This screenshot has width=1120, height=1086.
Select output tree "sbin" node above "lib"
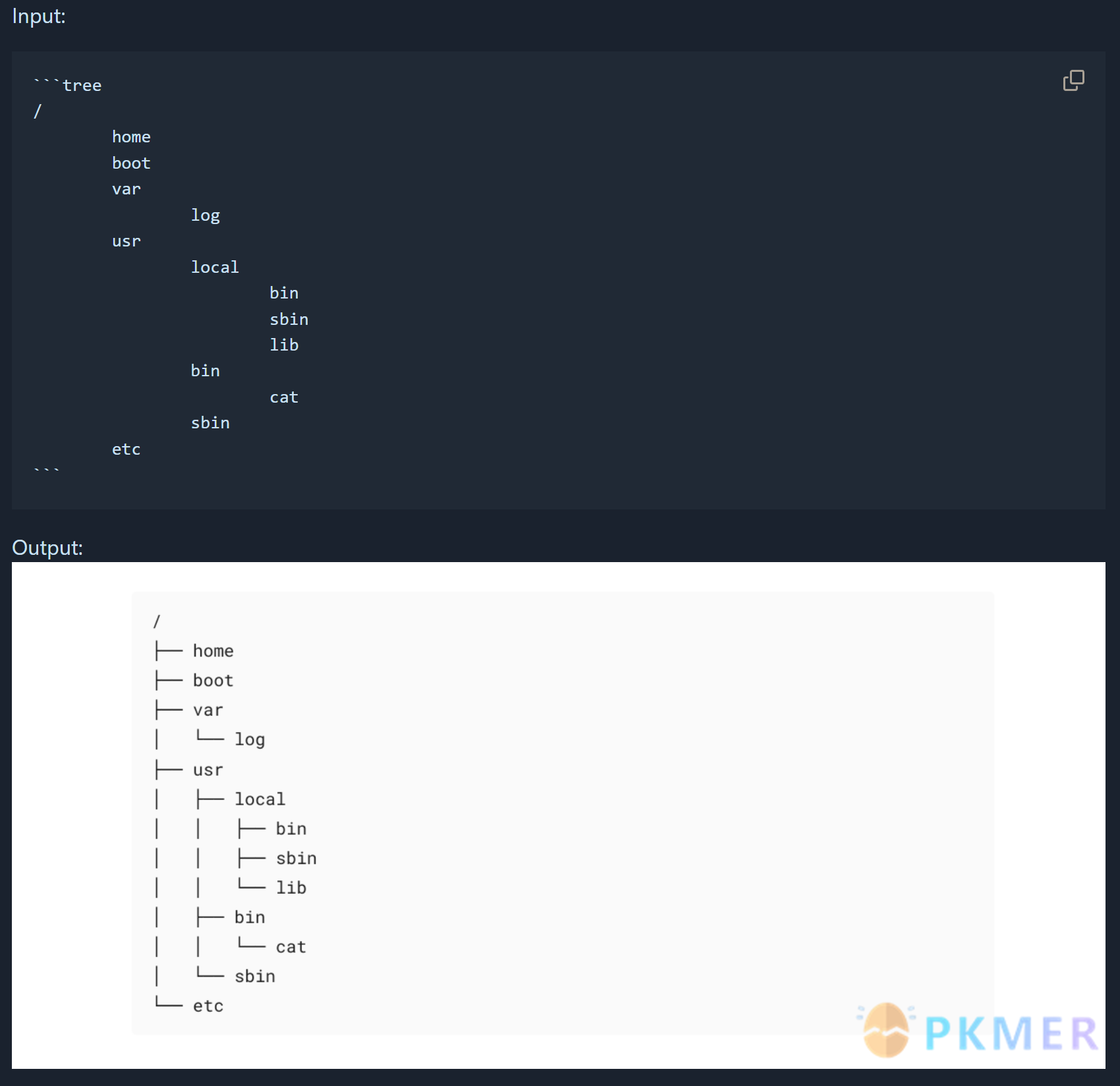296,858
